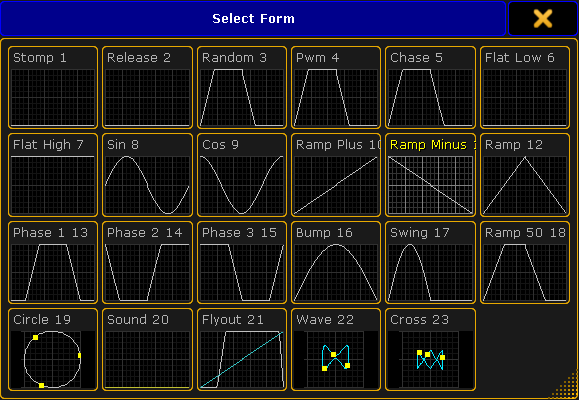Select the Flat High 7 form
Screen dimensions: 579x400
coord(53,175)
